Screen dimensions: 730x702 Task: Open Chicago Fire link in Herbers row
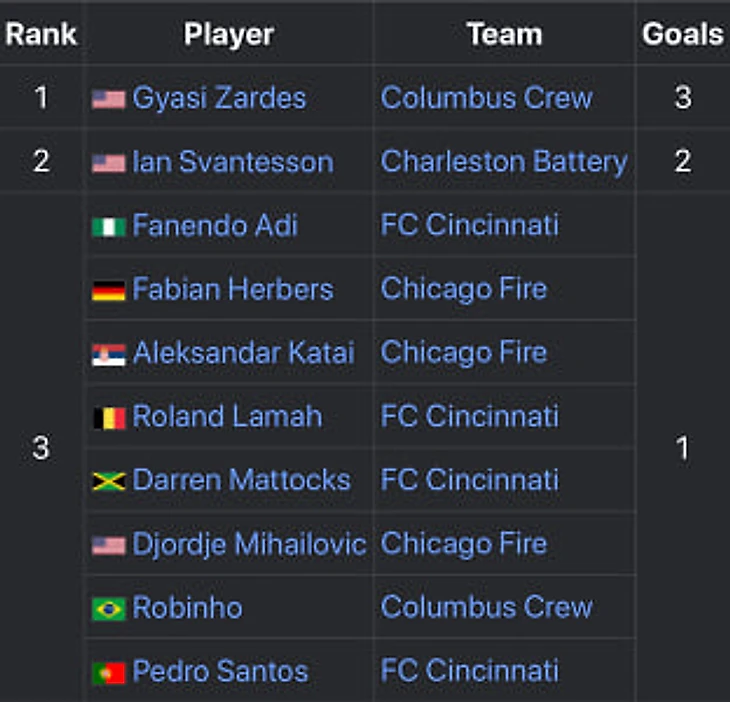463,290
